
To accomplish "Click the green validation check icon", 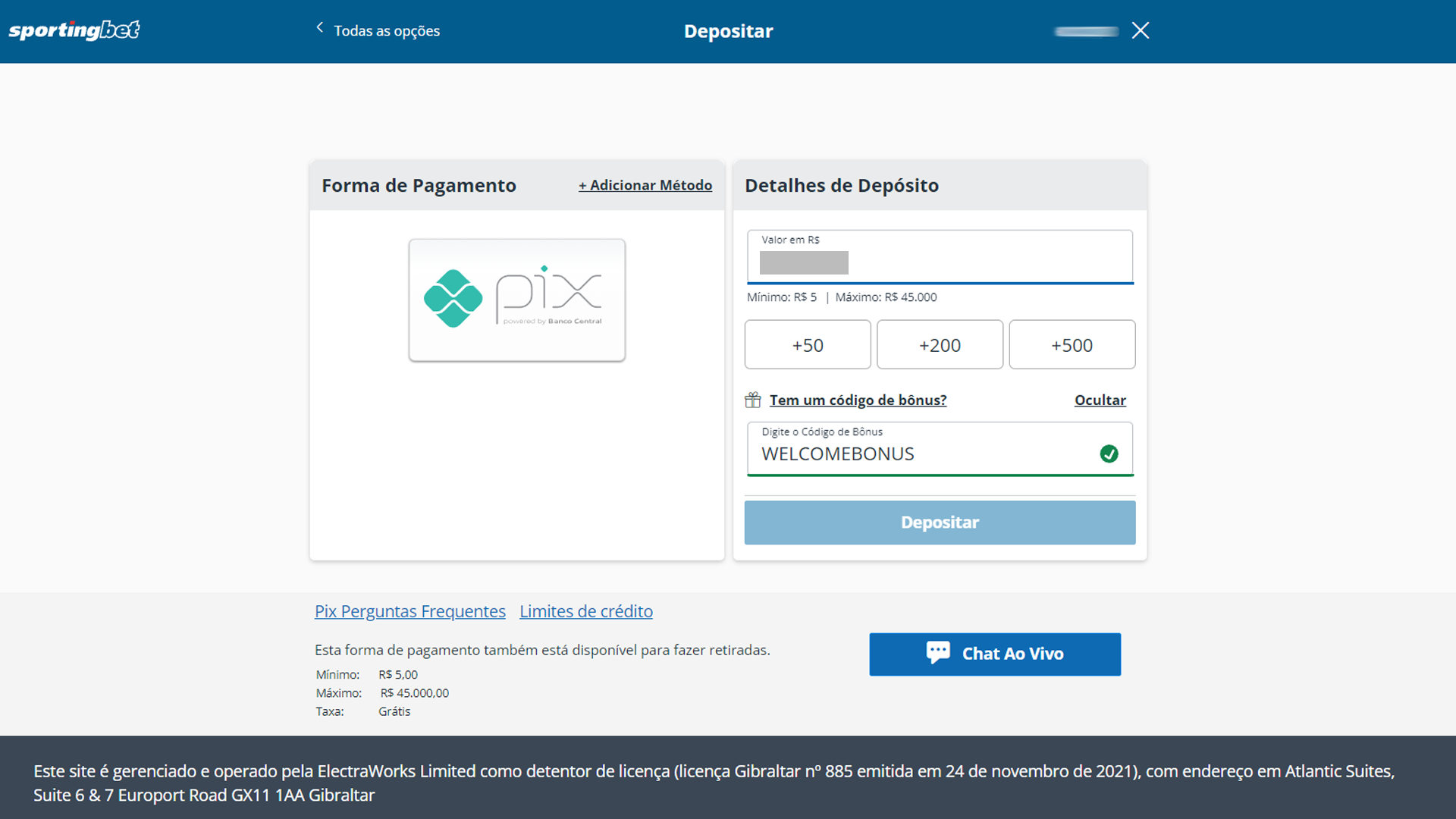I will (x=1109, y=453).
